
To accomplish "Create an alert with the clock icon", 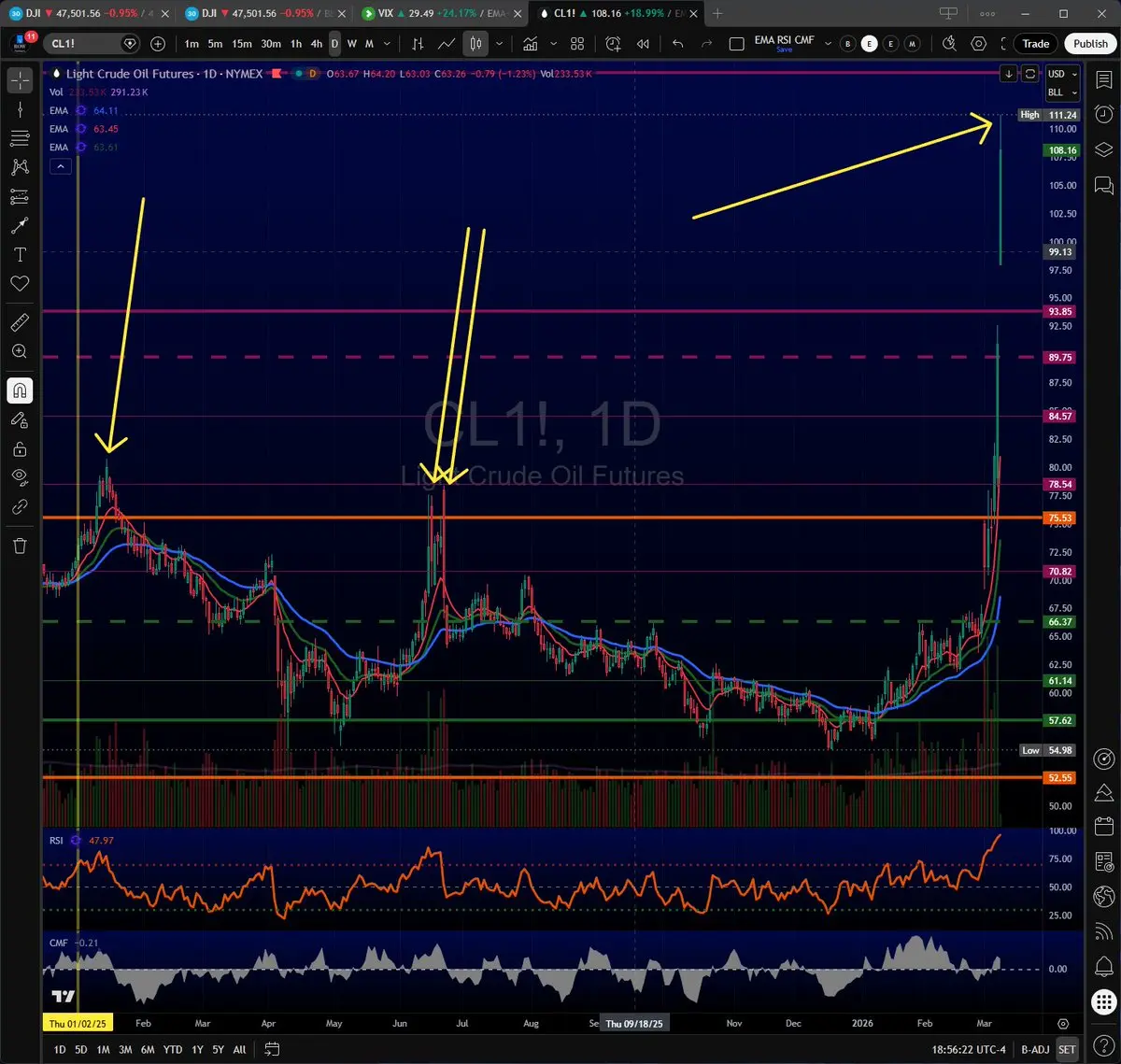I will (x=613, y=44).
